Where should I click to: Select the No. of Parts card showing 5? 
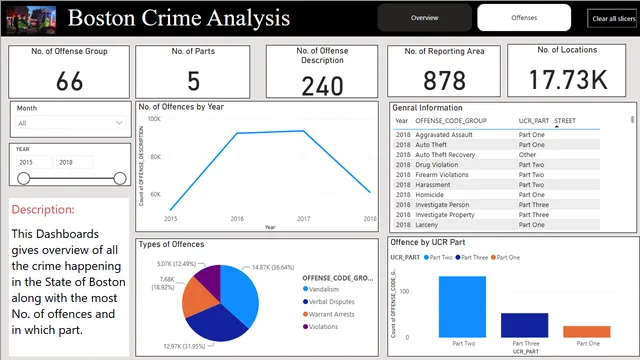click(x=193, y=71)
